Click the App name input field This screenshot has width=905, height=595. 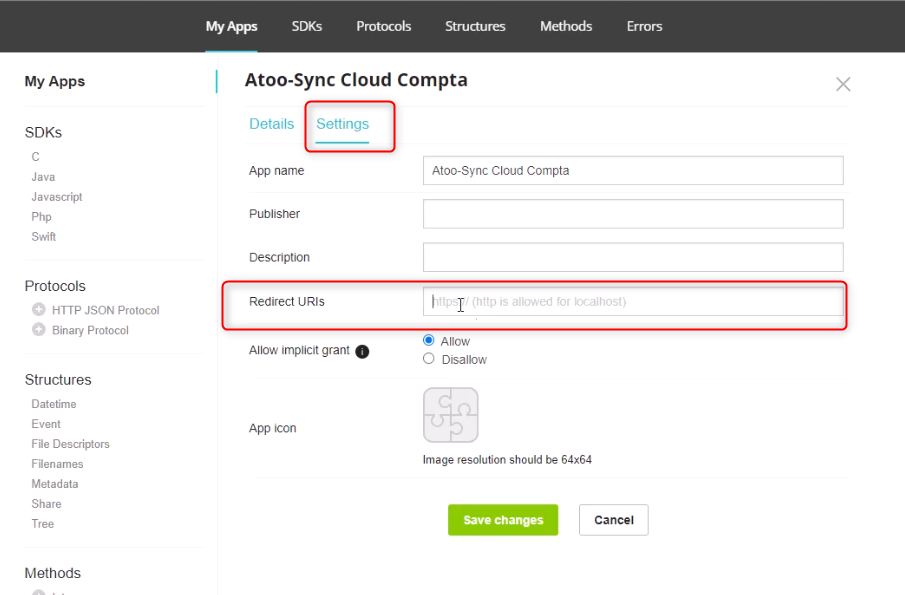pos(633,171)
